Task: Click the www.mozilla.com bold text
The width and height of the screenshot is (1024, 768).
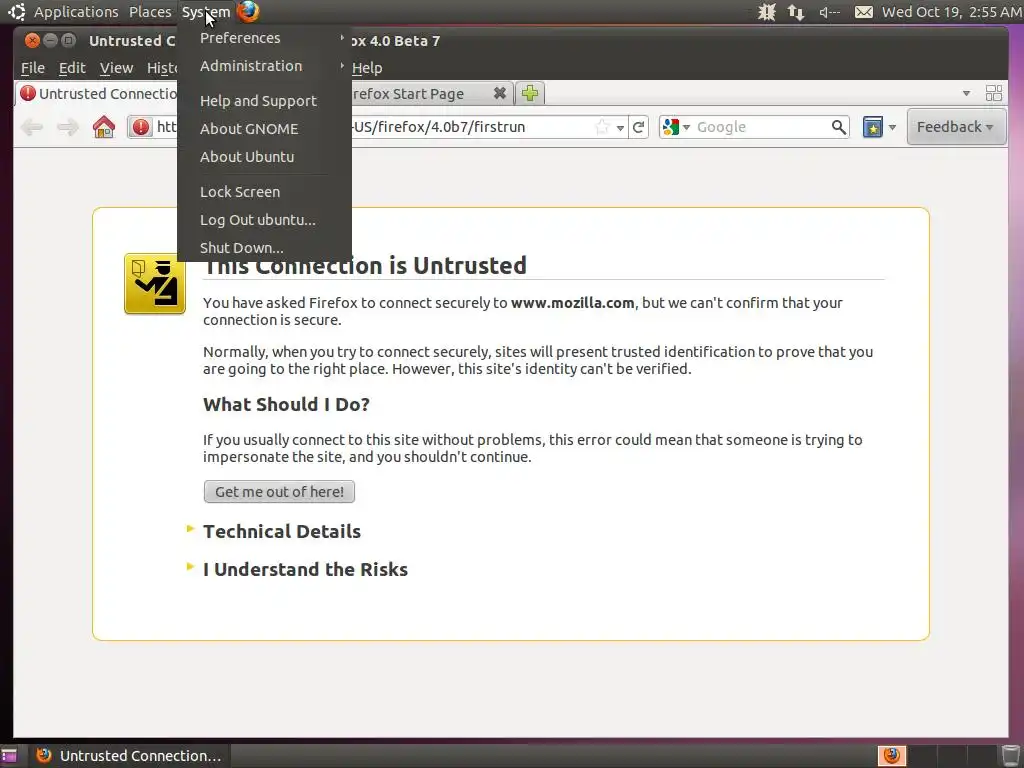Action: click(x=572, y=302)
